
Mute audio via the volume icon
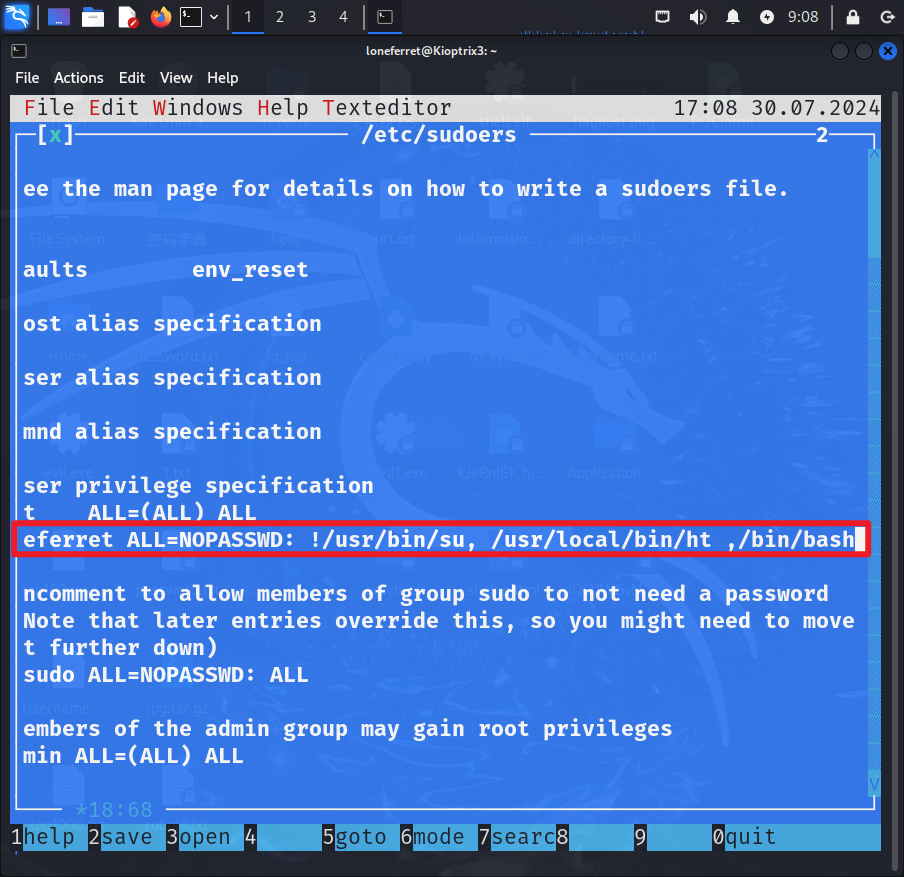click(x=697, y=17)
